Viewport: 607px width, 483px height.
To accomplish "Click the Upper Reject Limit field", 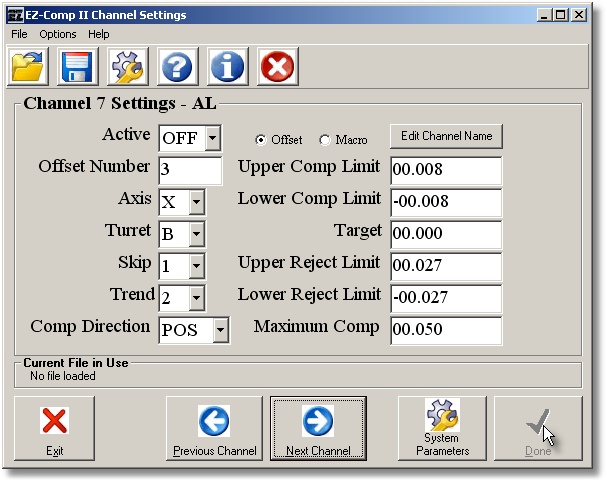I will [x=446, y=266].
